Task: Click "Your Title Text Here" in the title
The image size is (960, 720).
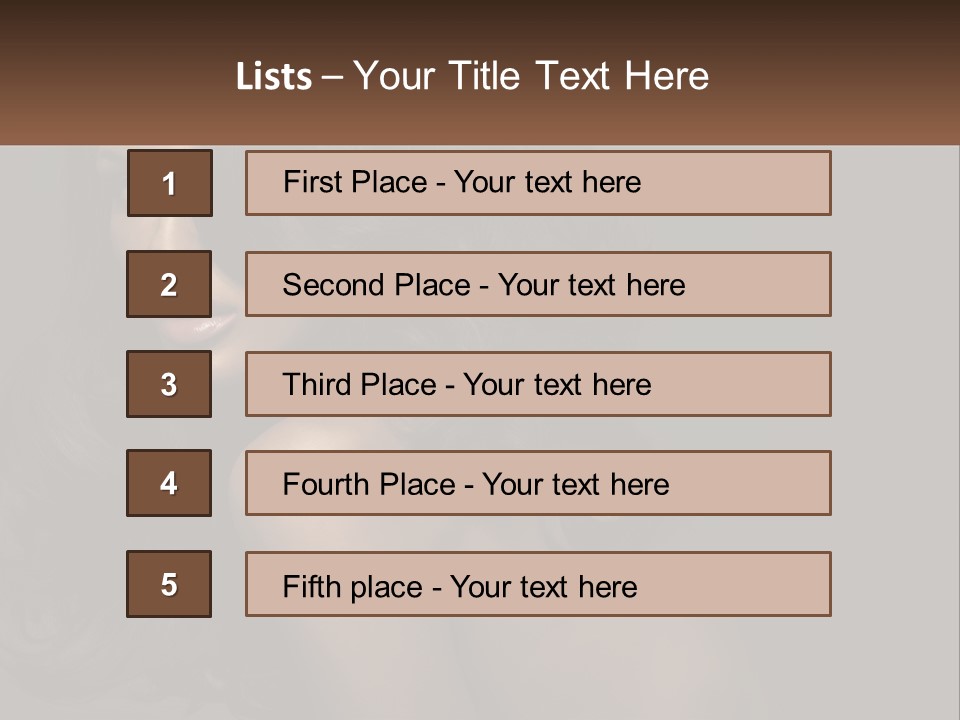Action: [531, 76]
